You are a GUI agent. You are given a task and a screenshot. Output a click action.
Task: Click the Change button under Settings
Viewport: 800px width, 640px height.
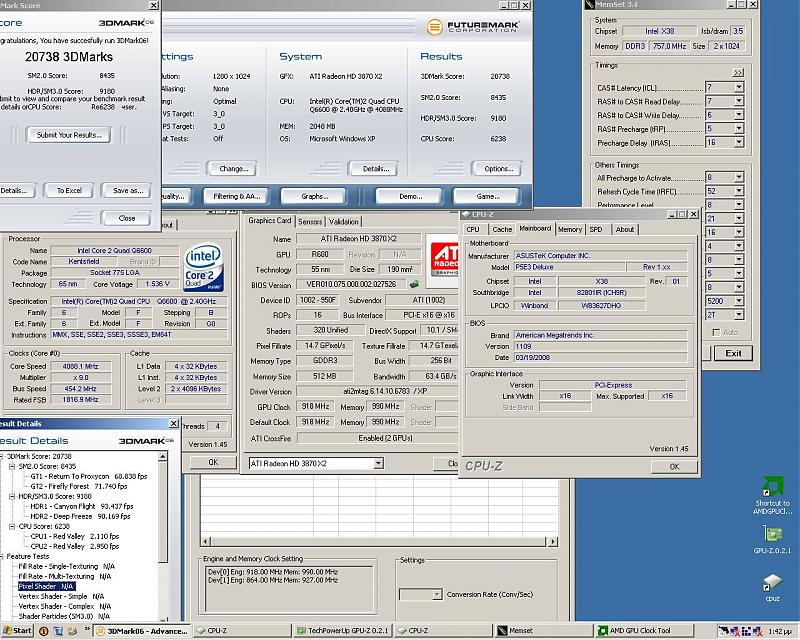(233, 168)
